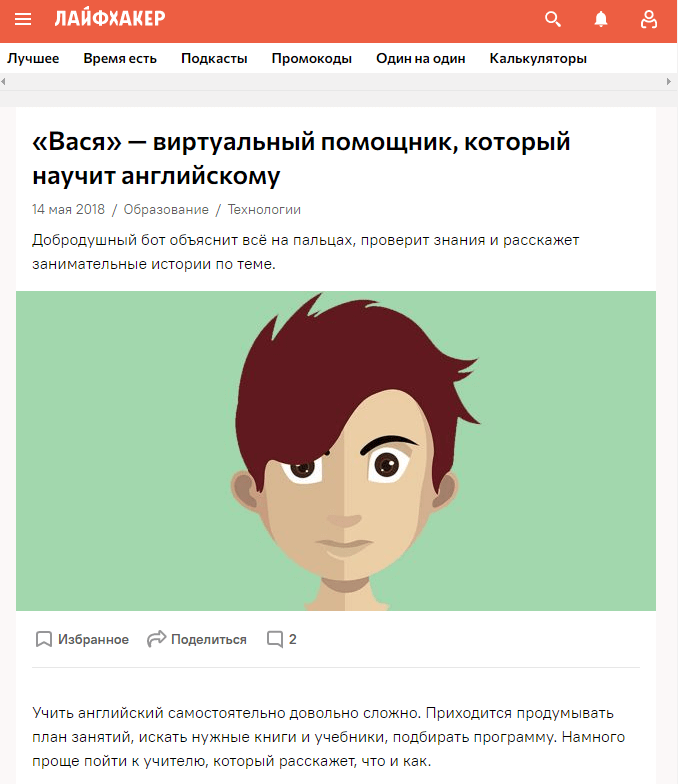Click the Вася character illustration
The image size is (678, 784).
[x=345, y=450]
